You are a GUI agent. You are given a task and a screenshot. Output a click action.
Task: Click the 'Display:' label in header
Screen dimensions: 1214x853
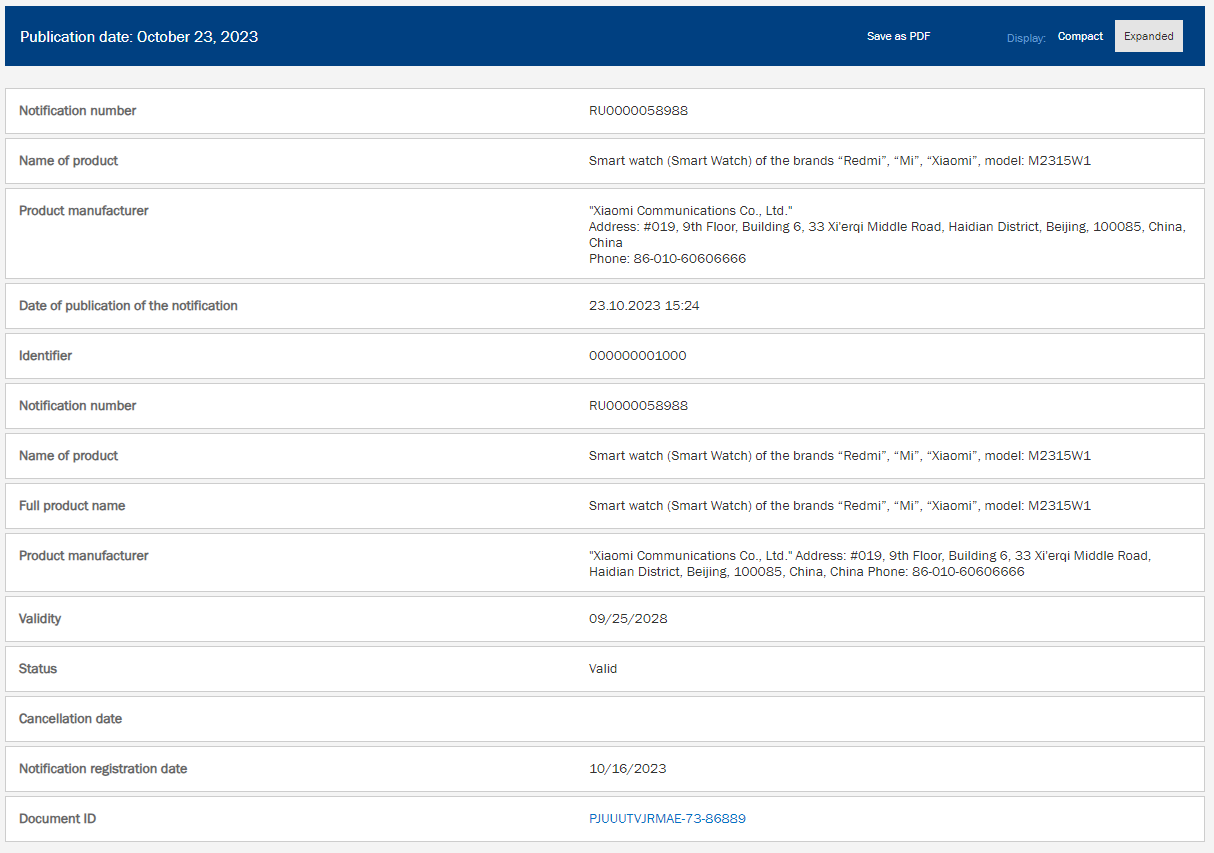click(x=1026, y=38)
